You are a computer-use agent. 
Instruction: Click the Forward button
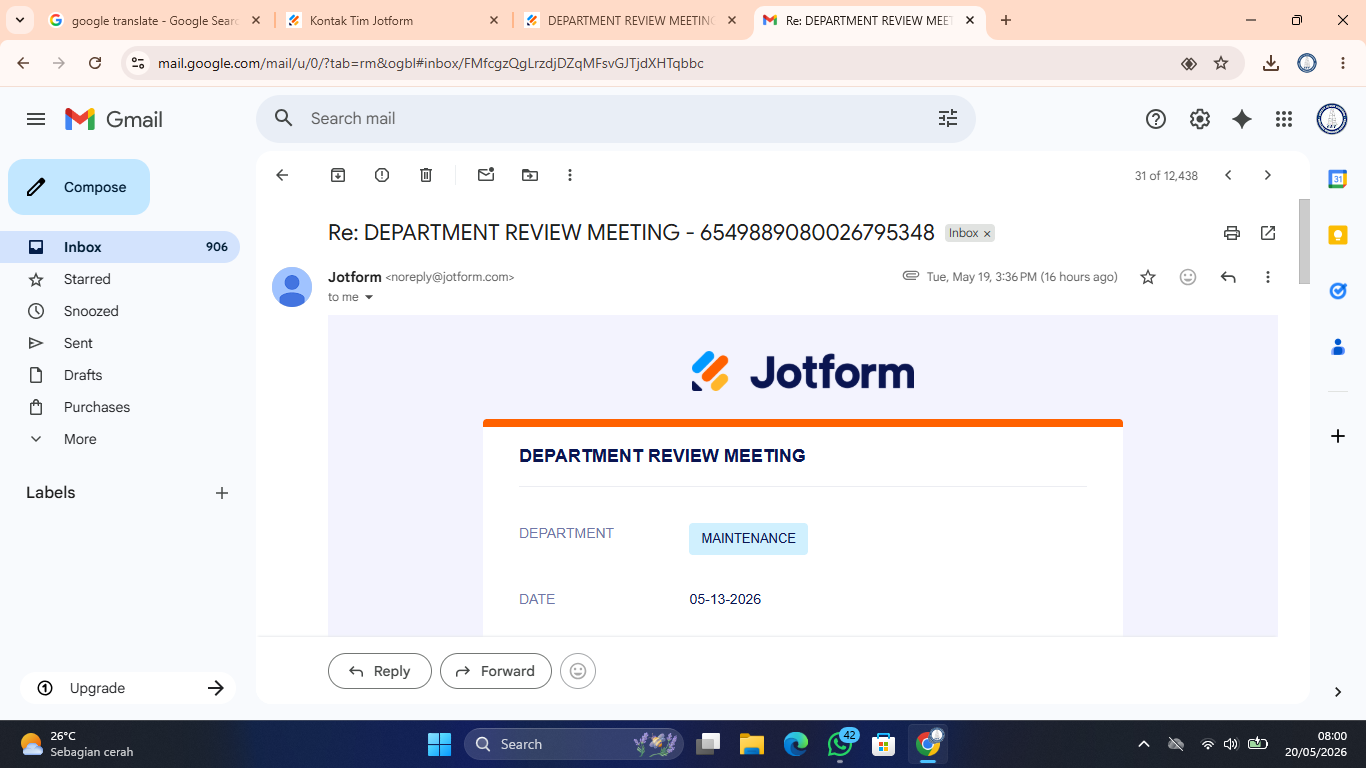[x=496, y=671]
